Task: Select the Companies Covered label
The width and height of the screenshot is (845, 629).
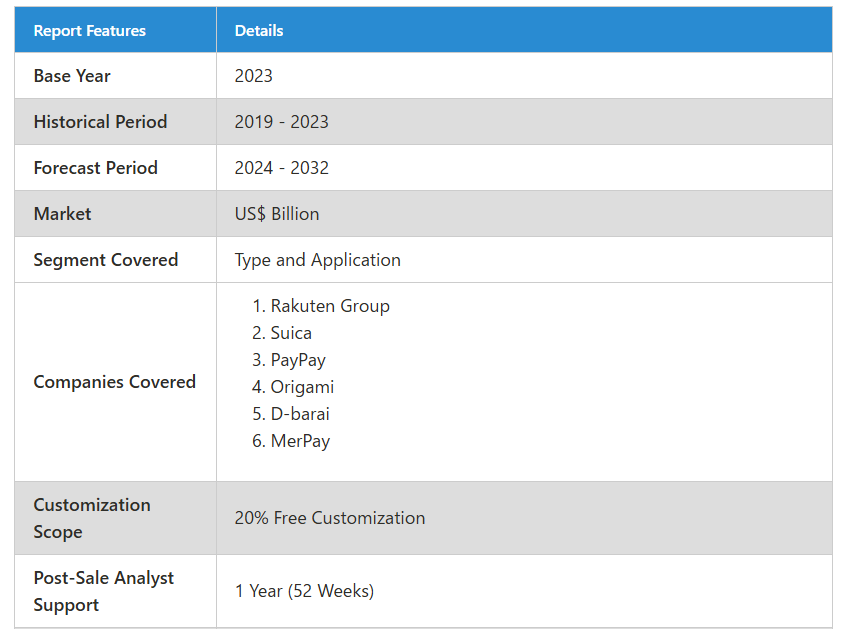Action: coord(114,382)
